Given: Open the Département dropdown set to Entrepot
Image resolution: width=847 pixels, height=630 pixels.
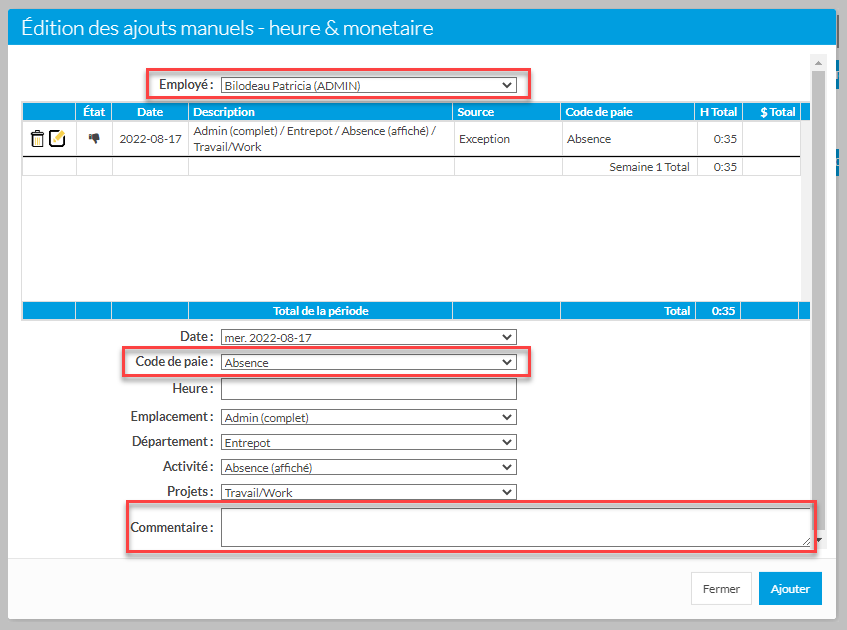Looking at the screenshot, I should pyautogui.click(x=368, y=443).
